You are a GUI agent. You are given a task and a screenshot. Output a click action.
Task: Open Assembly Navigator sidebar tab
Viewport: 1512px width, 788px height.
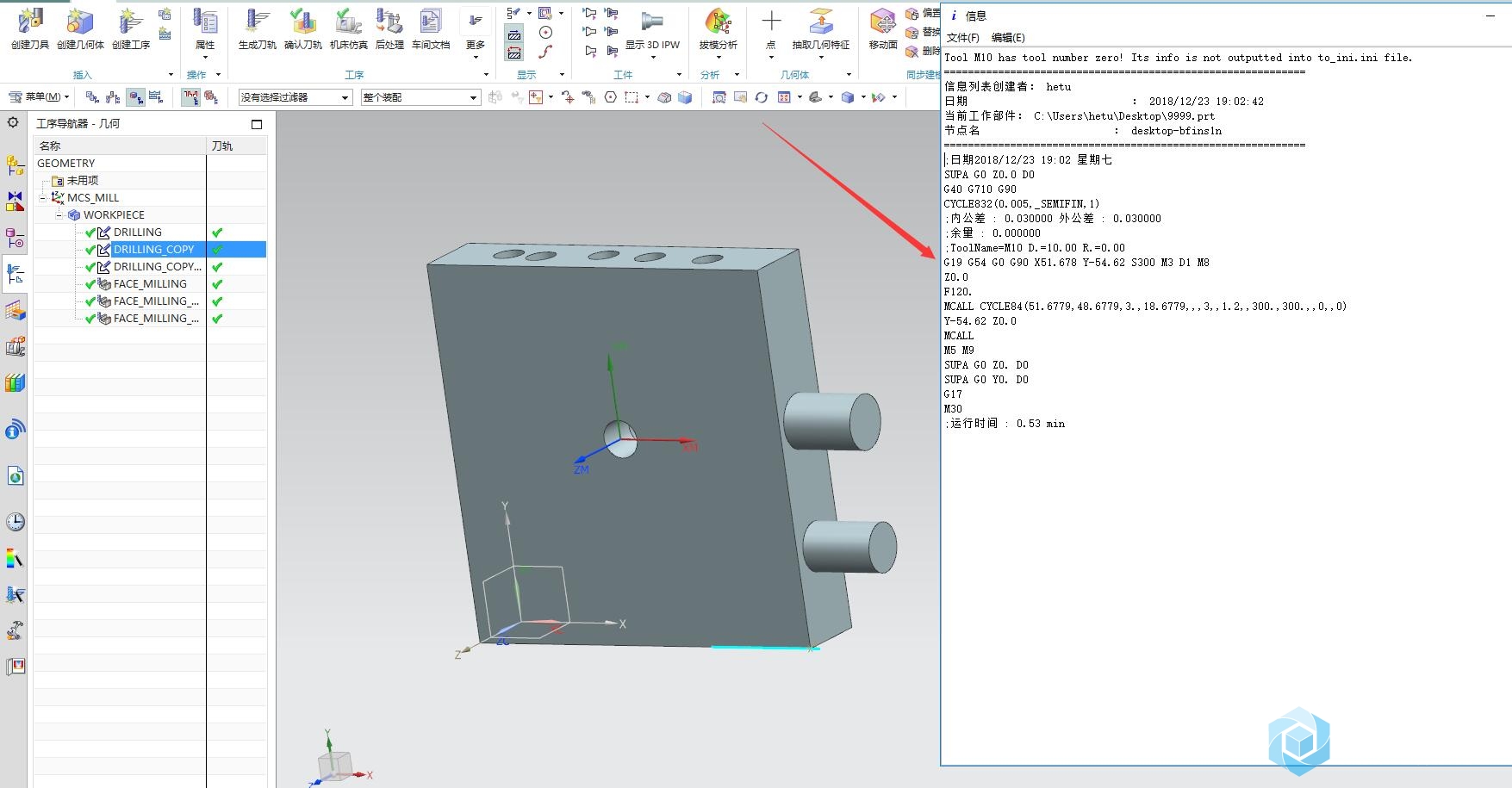[15, 164]
